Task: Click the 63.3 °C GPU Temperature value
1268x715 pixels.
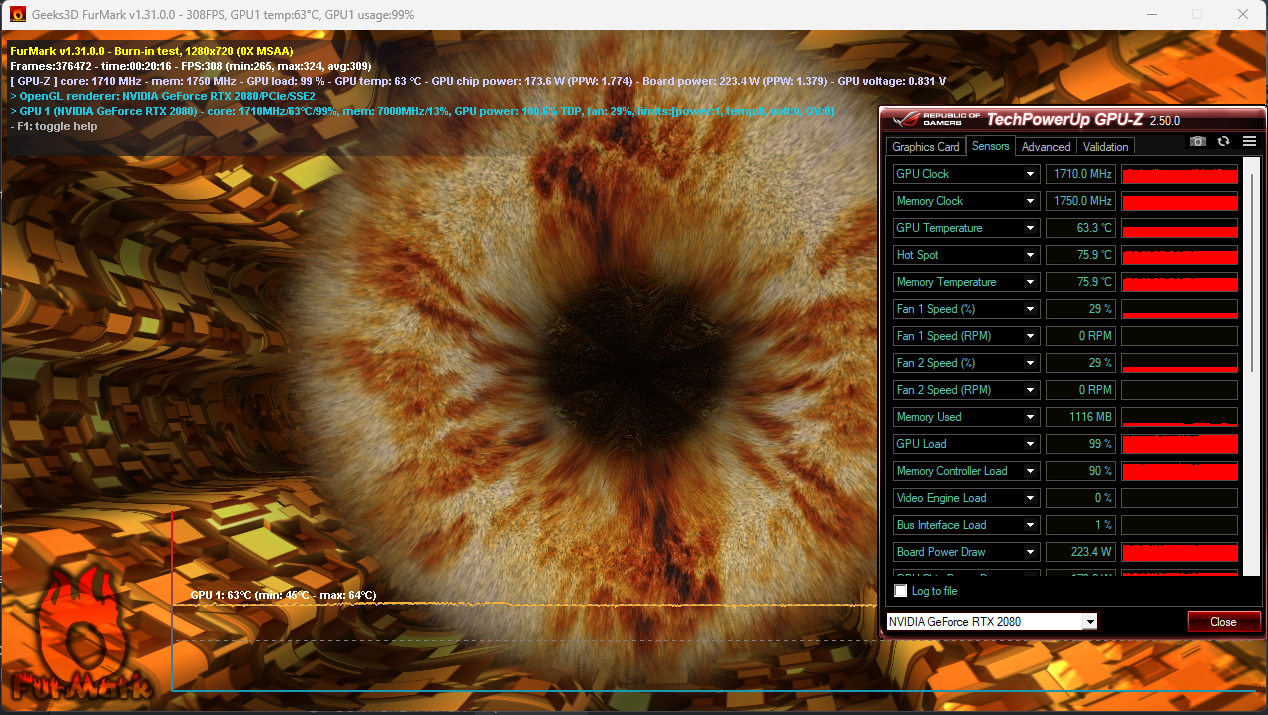Action: [x=1080, y=228]
